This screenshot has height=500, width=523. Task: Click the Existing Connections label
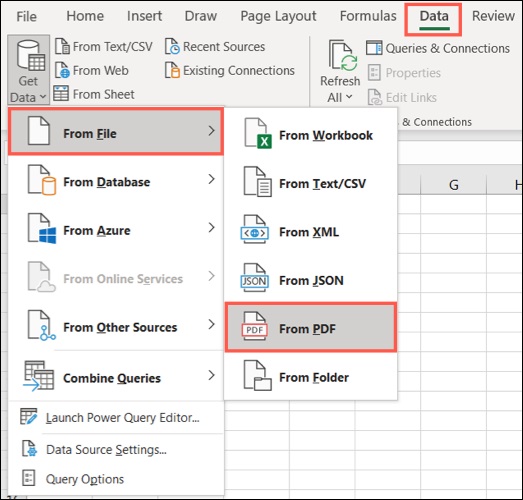coord(239,71)
